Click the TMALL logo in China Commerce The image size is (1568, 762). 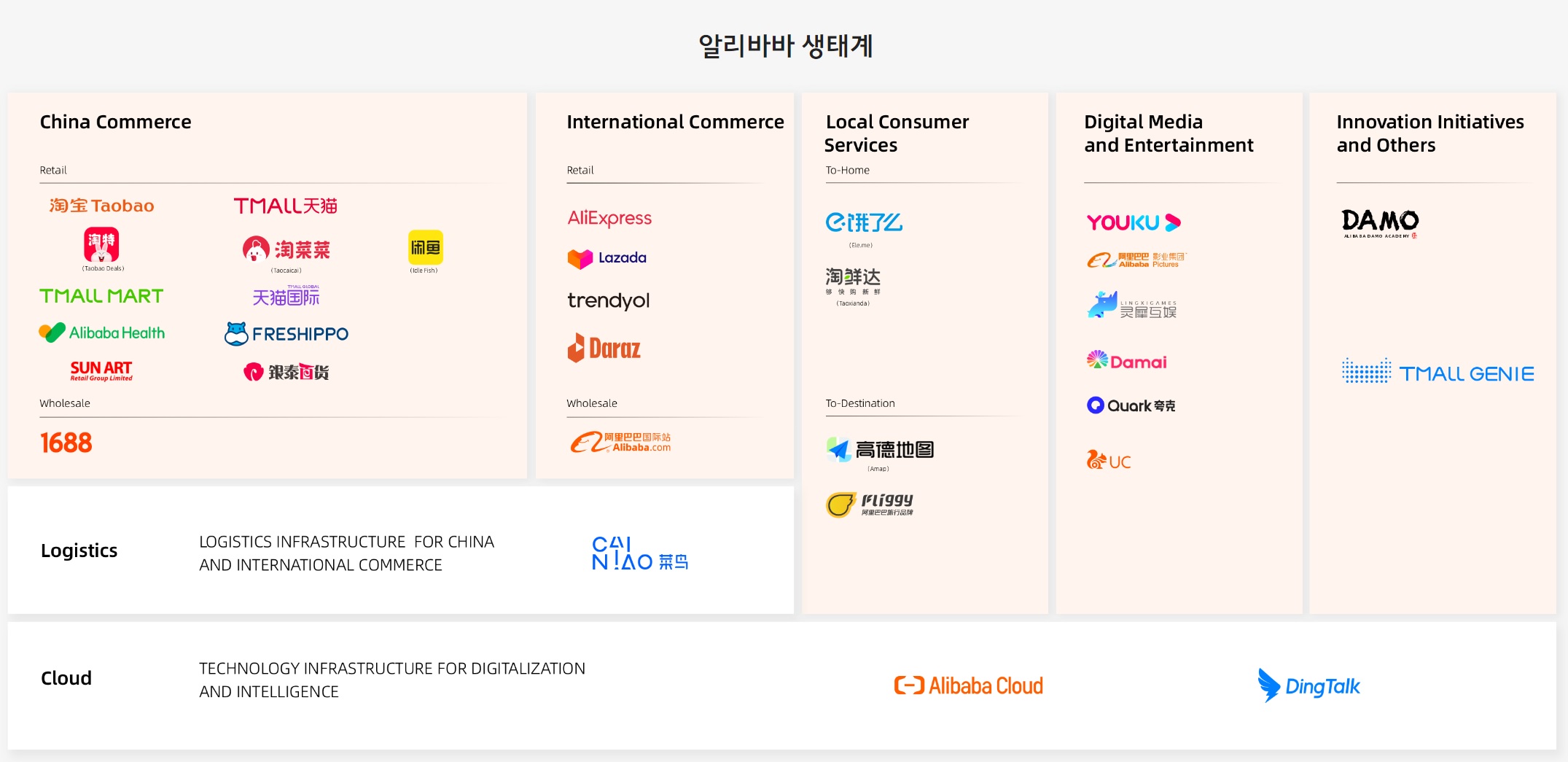point(285,206)
